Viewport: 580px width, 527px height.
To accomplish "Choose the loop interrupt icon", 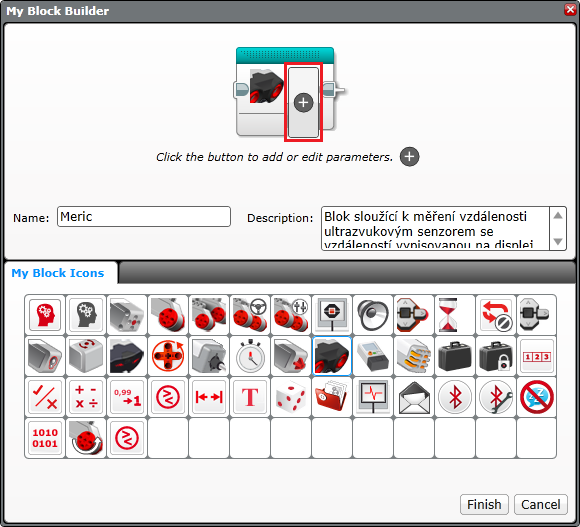I will point(496,315).
